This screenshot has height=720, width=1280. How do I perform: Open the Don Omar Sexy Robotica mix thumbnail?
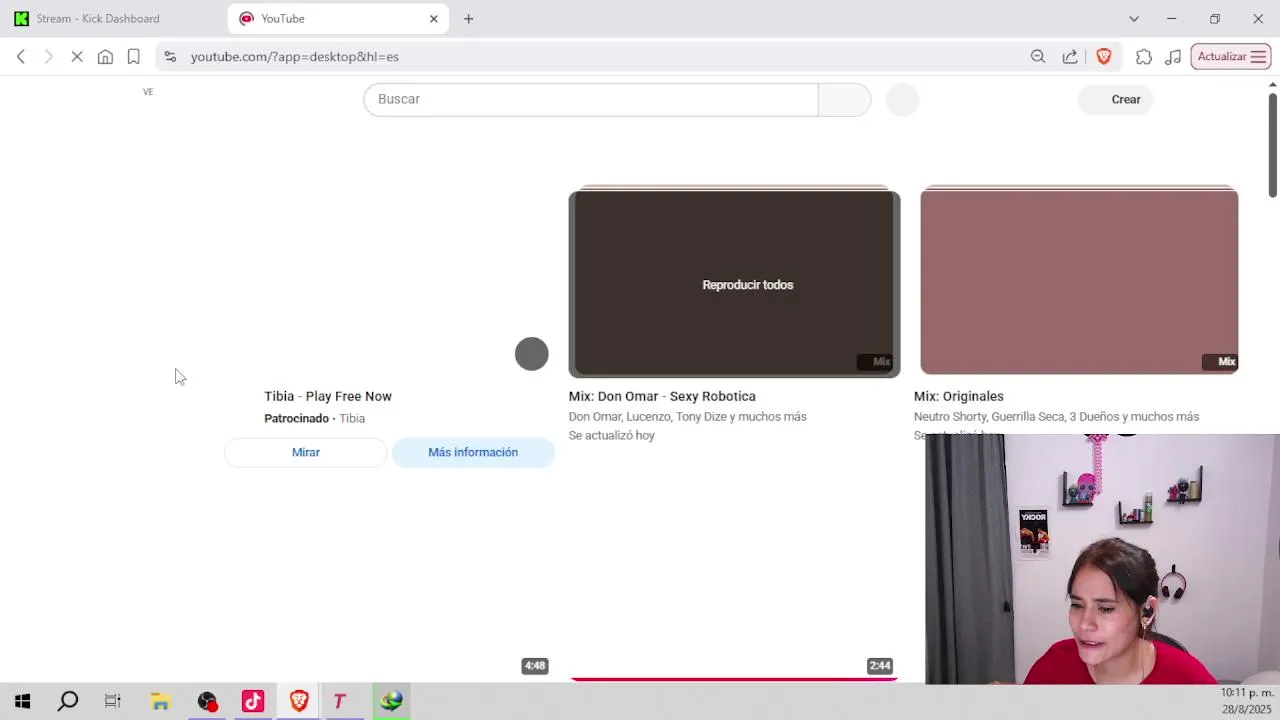(734, 282)
